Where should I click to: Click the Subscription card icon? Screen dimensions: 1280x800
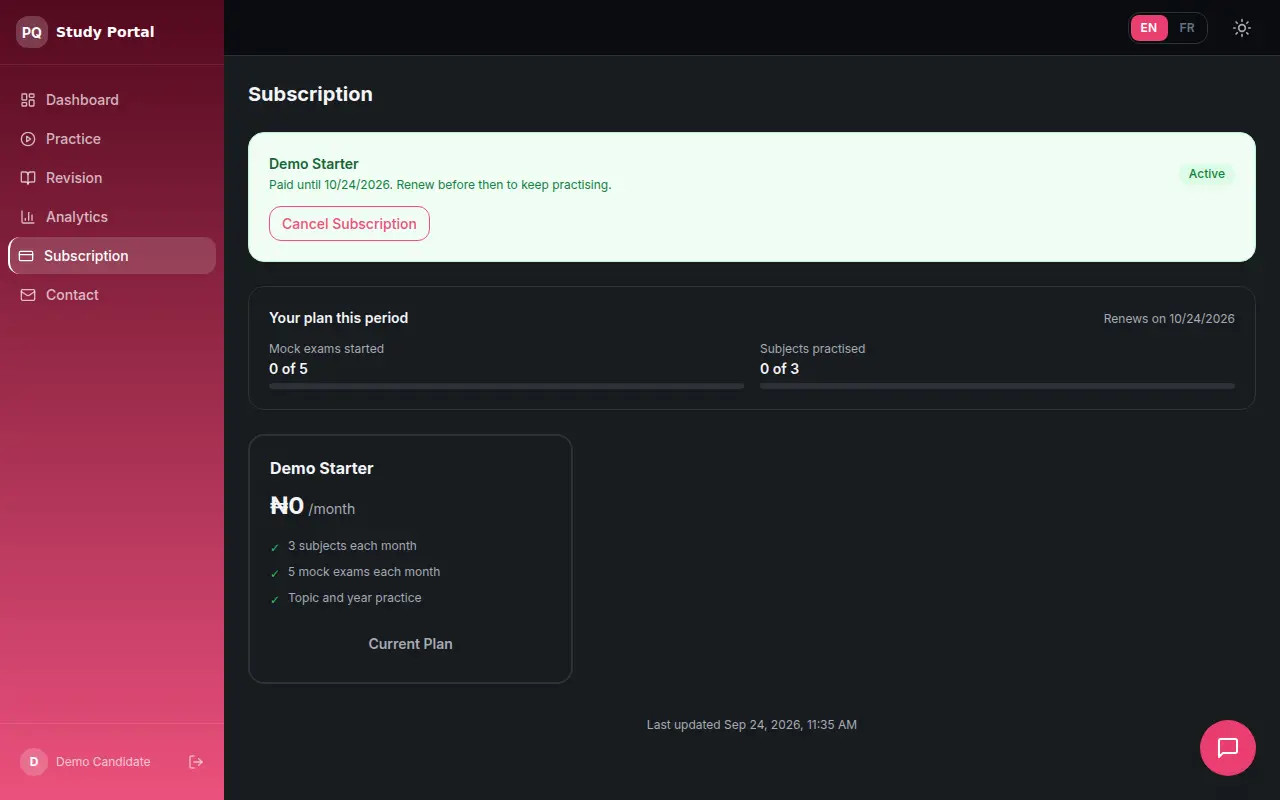click(x=26, y=256)
